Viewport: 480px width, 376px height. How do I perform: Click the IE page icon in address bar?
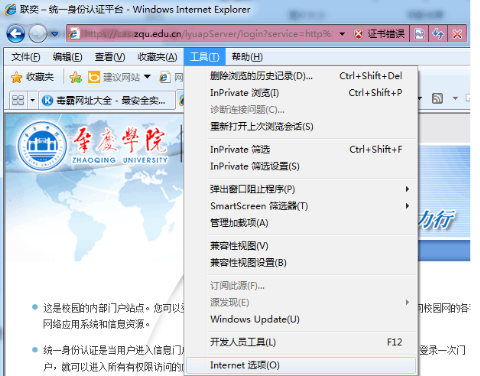coord(74,34)
